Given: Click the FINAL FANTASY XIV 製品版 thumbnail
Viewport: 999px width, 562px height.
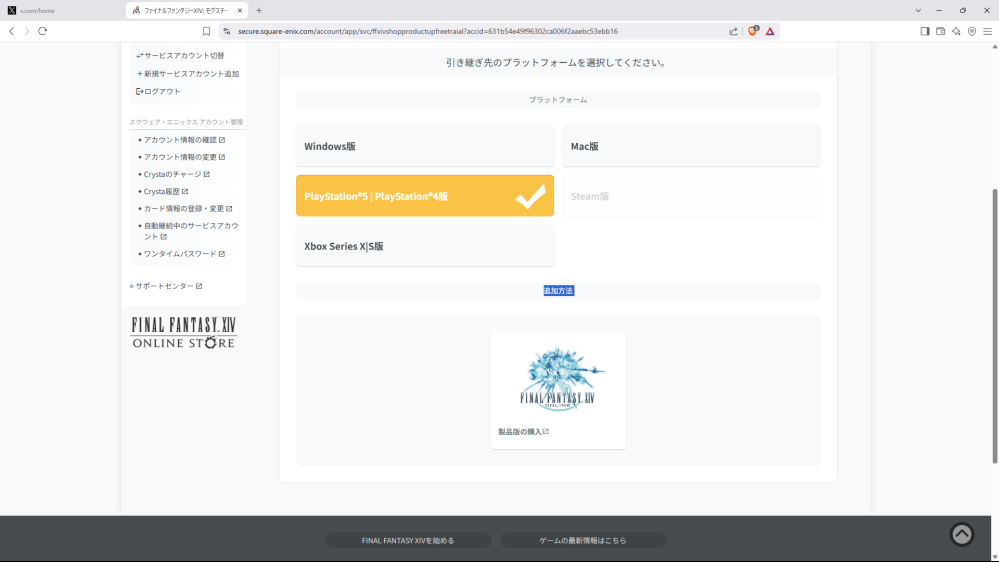Looking at the screenshot, I should click(x=558, y=379).
